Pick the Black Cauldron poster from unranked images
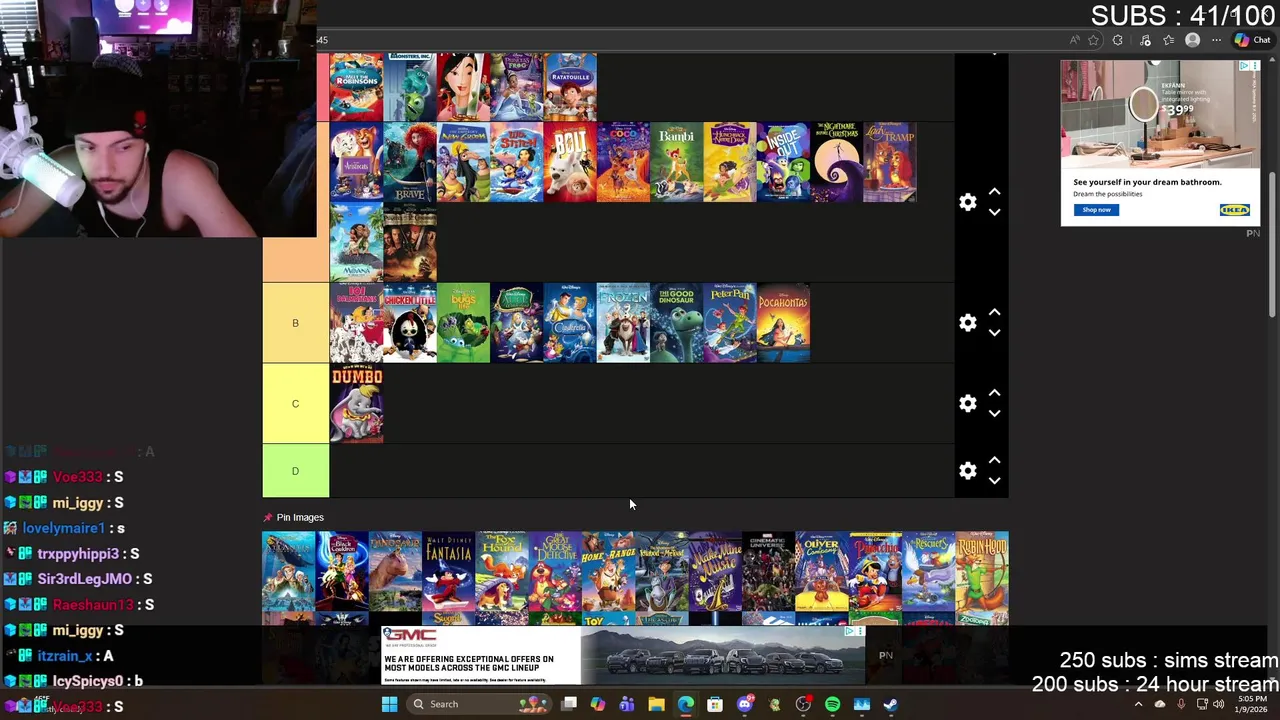This screenshot has width=1280, height=720. tap(342, 571)
